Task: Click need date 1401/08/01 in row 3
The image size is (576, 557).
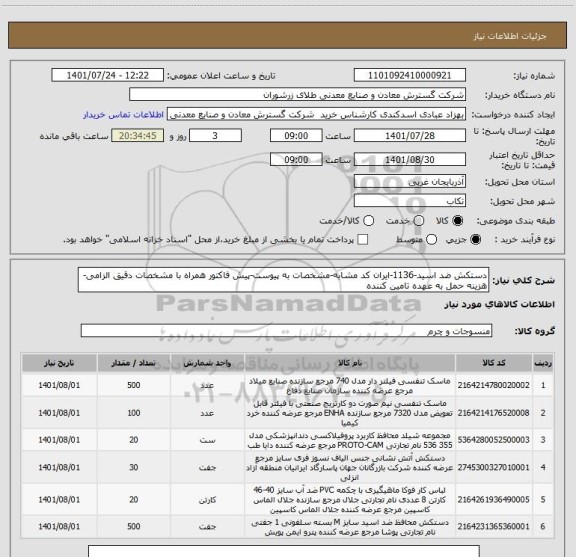Action: click(x=59, y=440)
